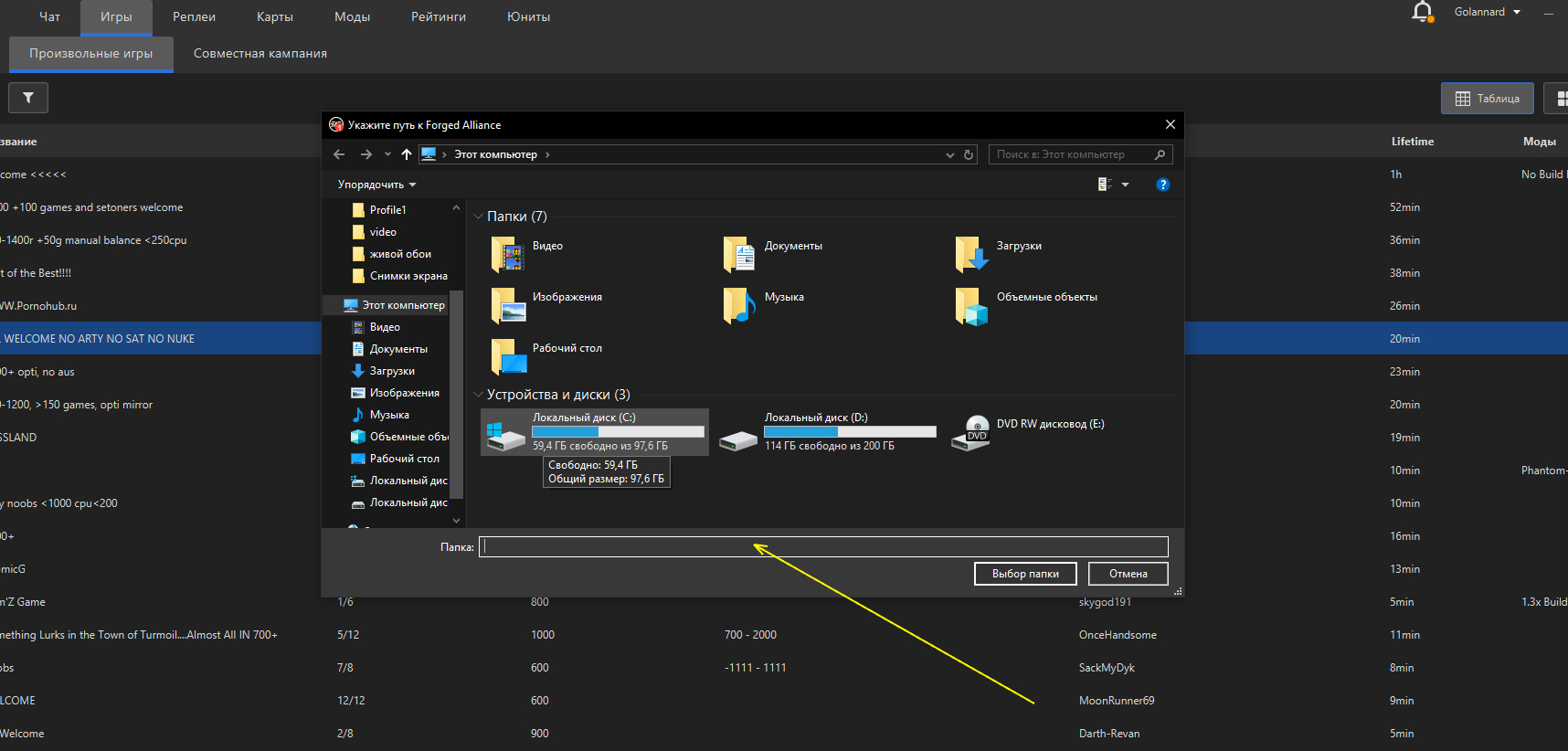Open the Рабочий стол folder icon
The image size is (1568, 751).
pyautogui.click(x=508, y=357)
